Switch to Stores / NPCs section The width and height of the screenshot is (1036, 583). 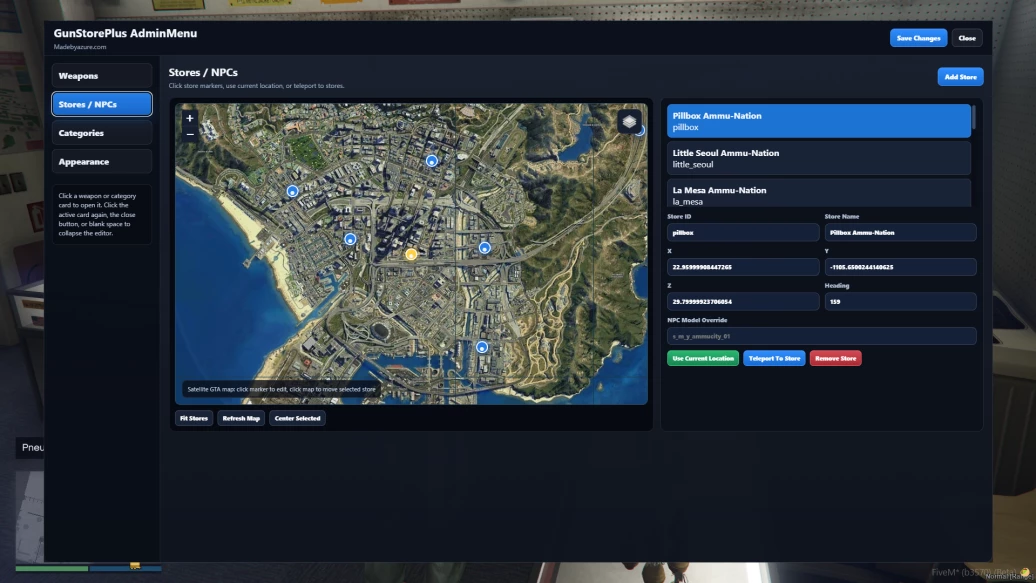point(102,104)
